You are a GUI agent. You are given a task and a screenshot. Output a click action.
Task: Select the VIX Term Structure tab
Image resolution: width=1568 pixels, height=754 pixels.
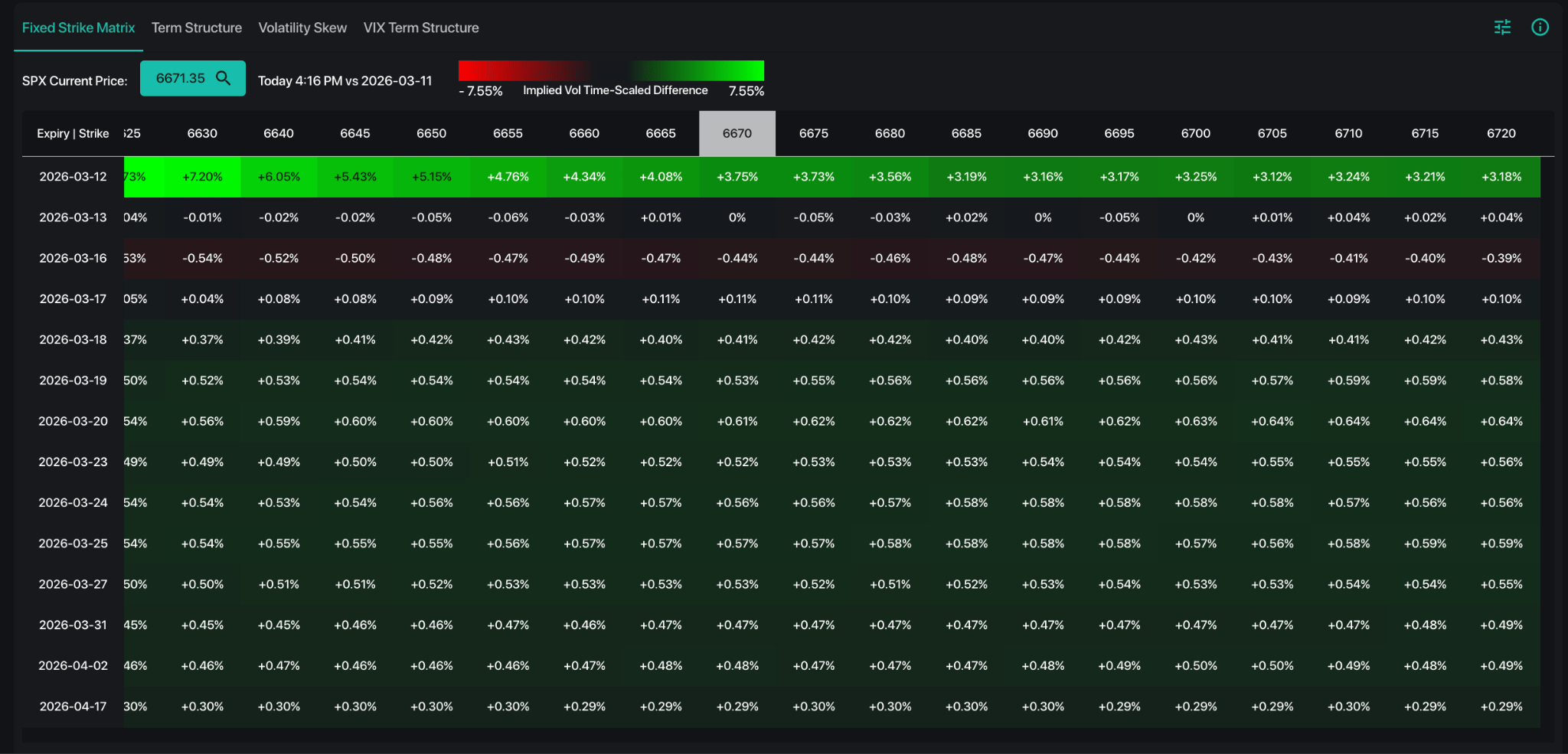[x=421, y=28]
